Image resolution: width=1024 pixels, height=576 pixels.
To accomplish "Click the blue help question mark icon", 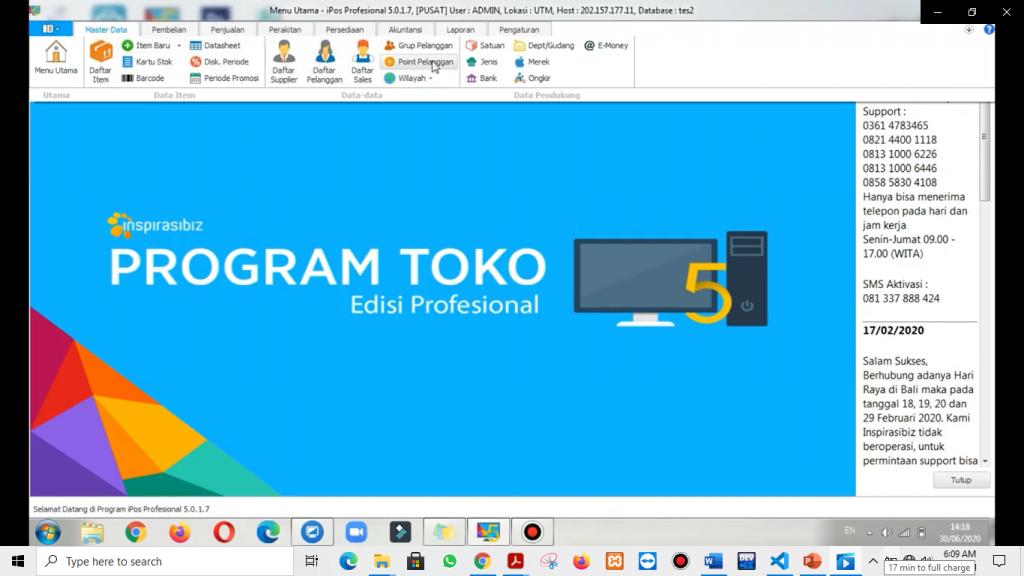I will (989, 29).
